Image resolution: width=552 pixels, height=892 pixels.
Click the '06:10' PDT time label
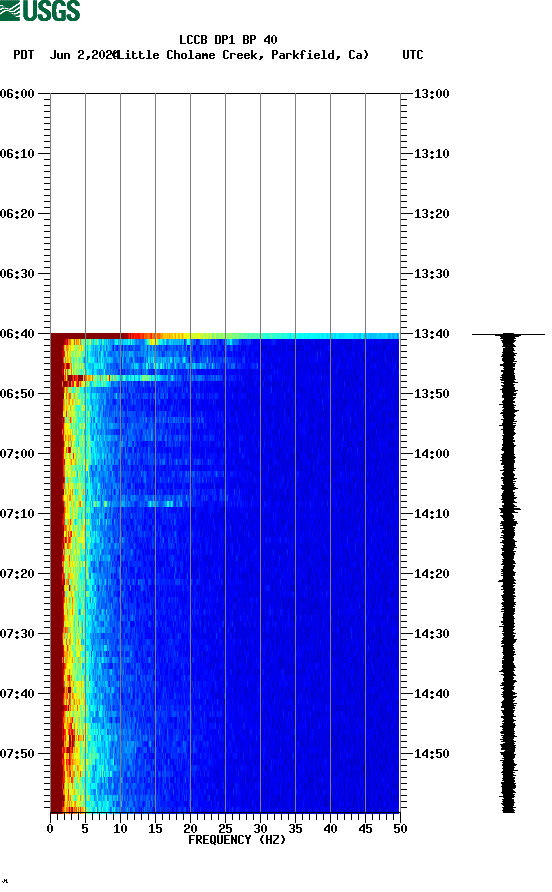[18, 154]
